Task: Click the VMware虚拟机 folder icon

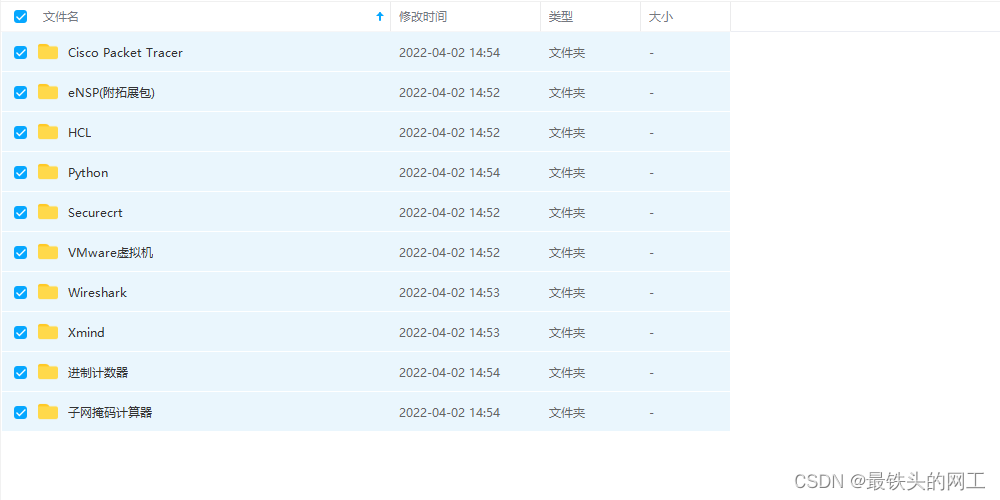Action: point(48,252)
